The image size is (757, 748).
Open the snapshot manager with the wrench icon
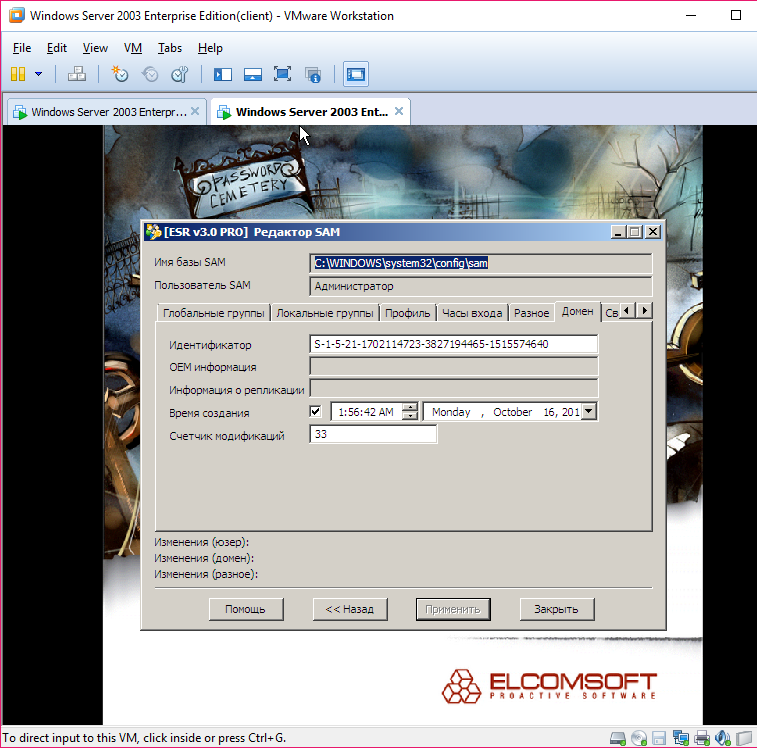coord(180,74)
